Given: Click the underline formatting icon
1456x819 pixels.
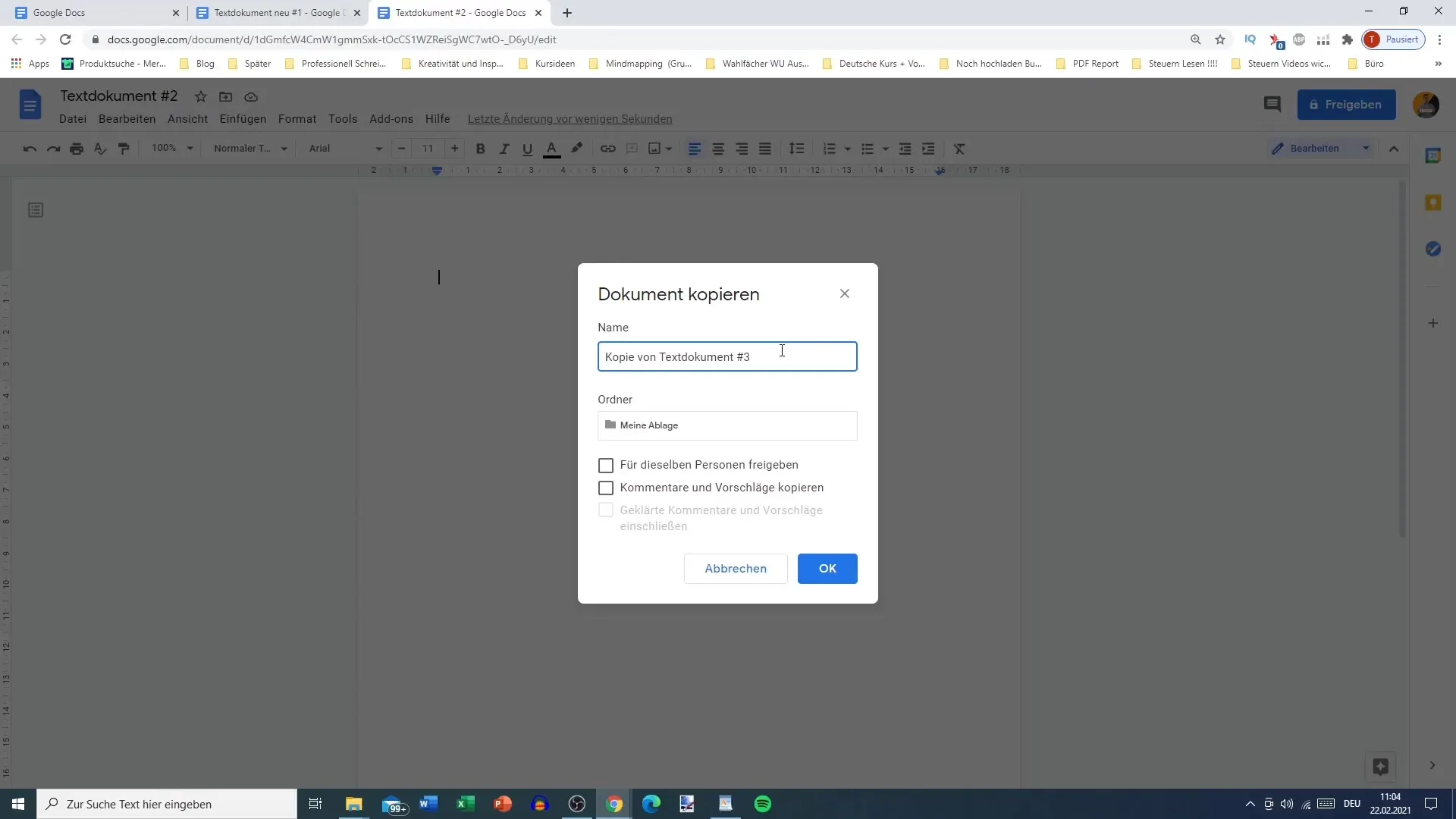Looking at the screenshot, I should click(527, 148).
